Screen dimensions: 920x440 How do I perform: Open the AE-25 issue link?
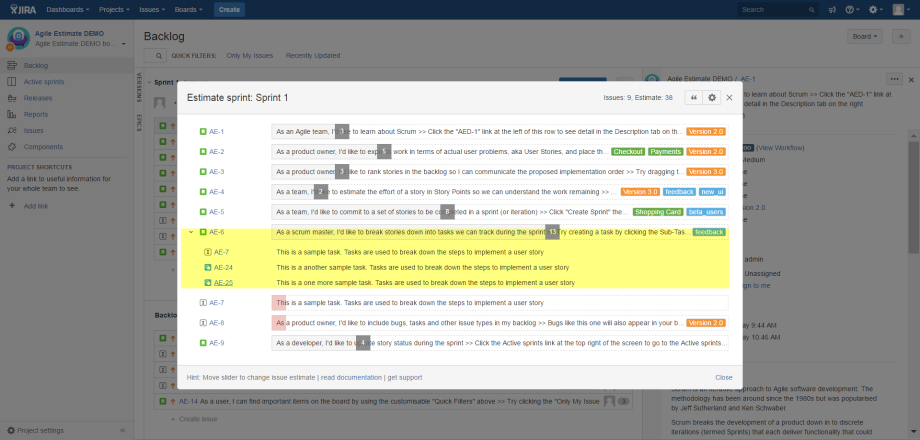[223, 282]
